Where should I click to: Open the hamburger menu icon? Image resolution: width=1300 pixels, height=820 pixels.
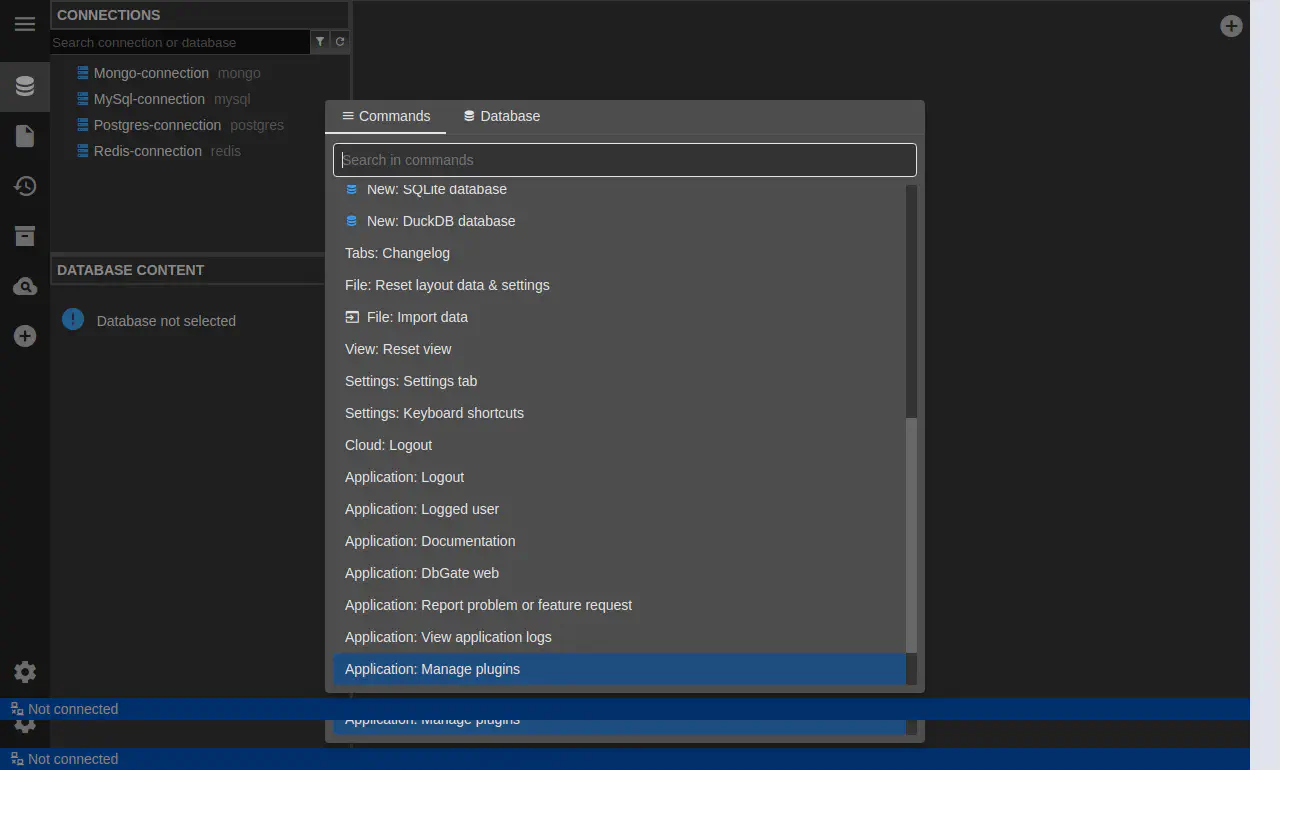[x=25, y=24]
